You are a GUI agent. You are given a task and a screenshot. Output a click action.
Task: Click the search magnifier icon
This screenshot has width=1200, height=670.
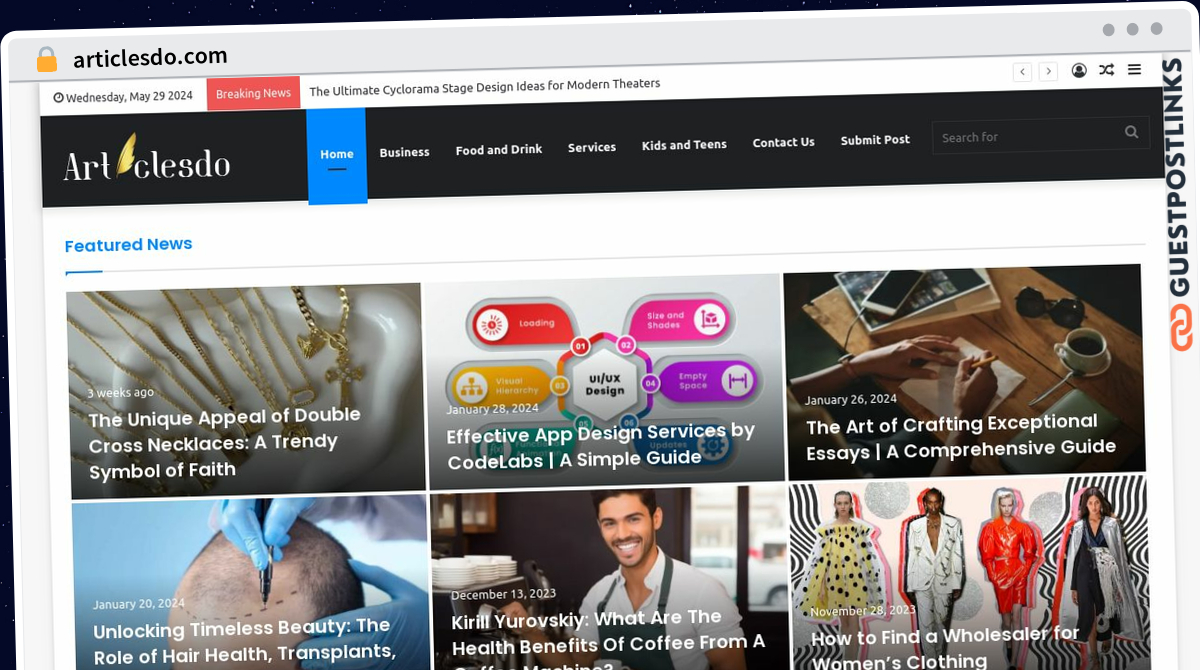[1131, 131]
